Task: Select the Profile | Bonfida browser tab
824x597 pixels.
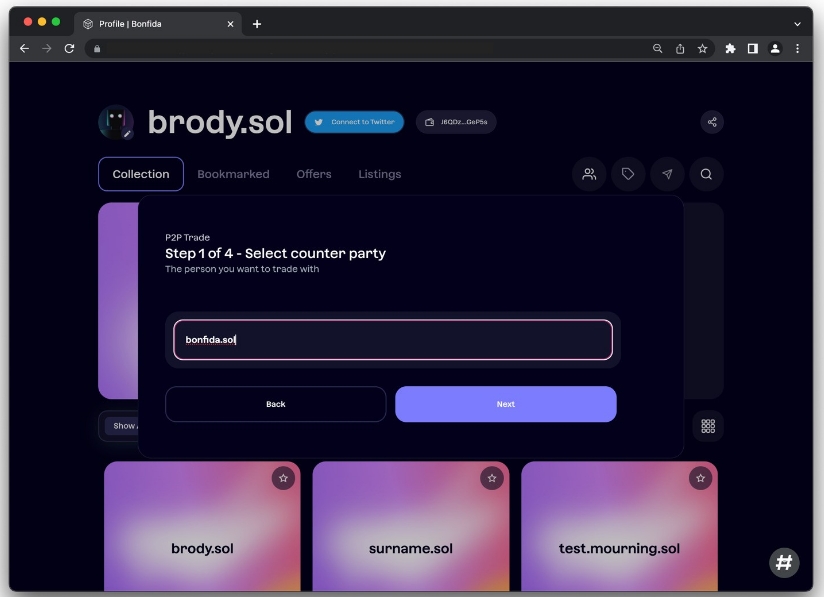Action: click(158, 24)
